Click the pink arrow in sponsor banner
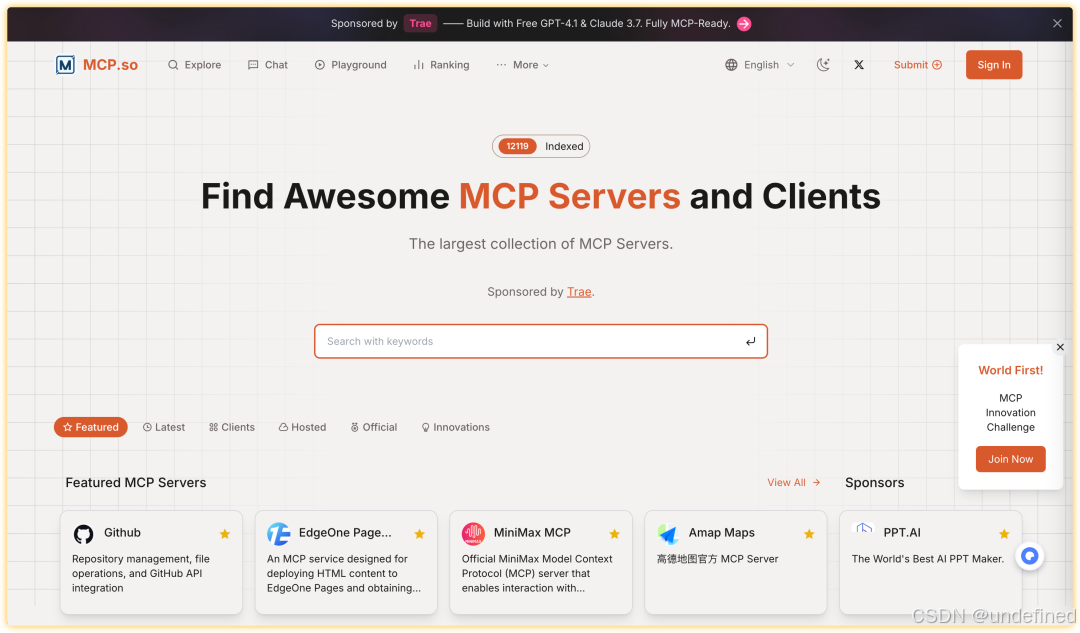The image size is (1080, 633). pyautogui.click(x=744, y=24)
